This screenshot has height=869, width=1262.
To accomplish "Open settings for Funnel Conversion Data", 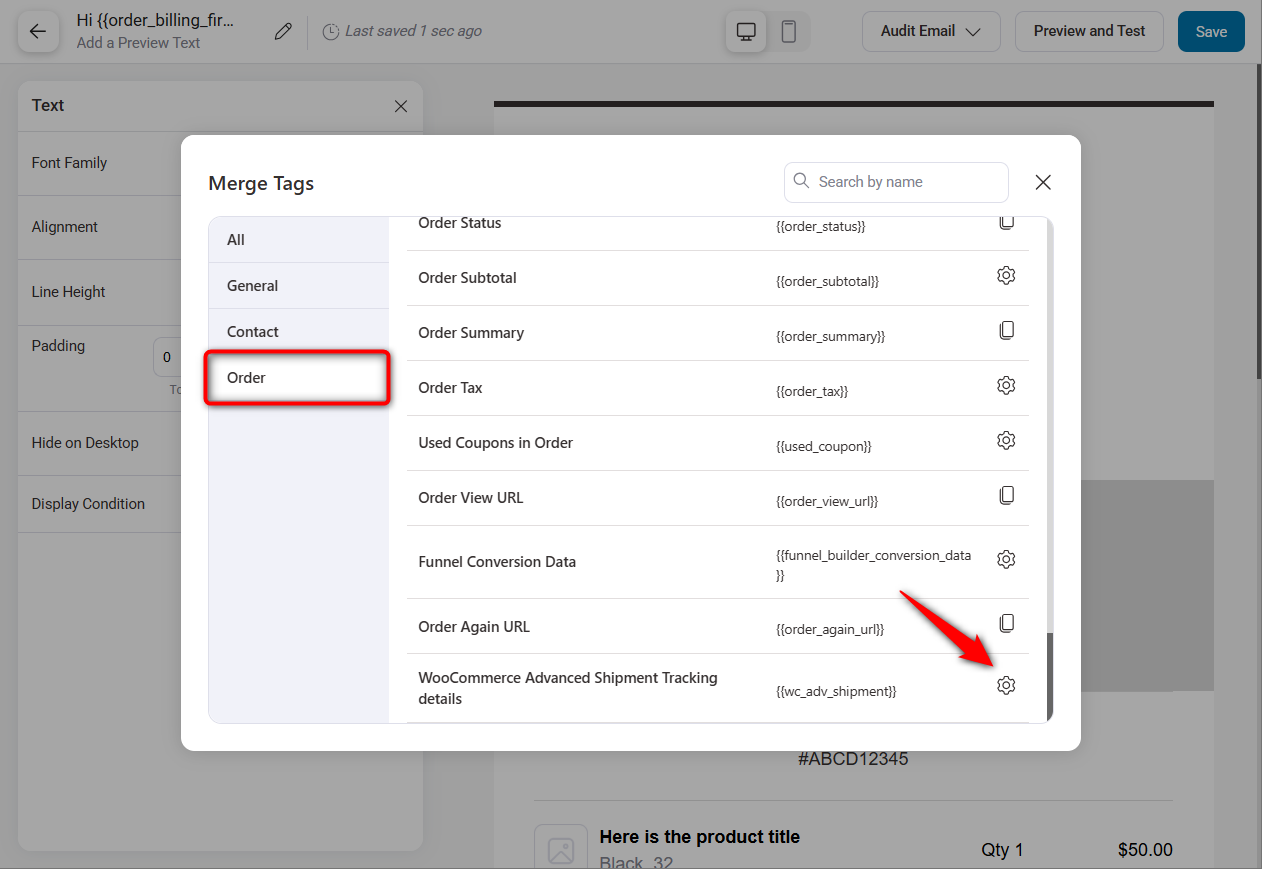I will [x=1006, y=559].
